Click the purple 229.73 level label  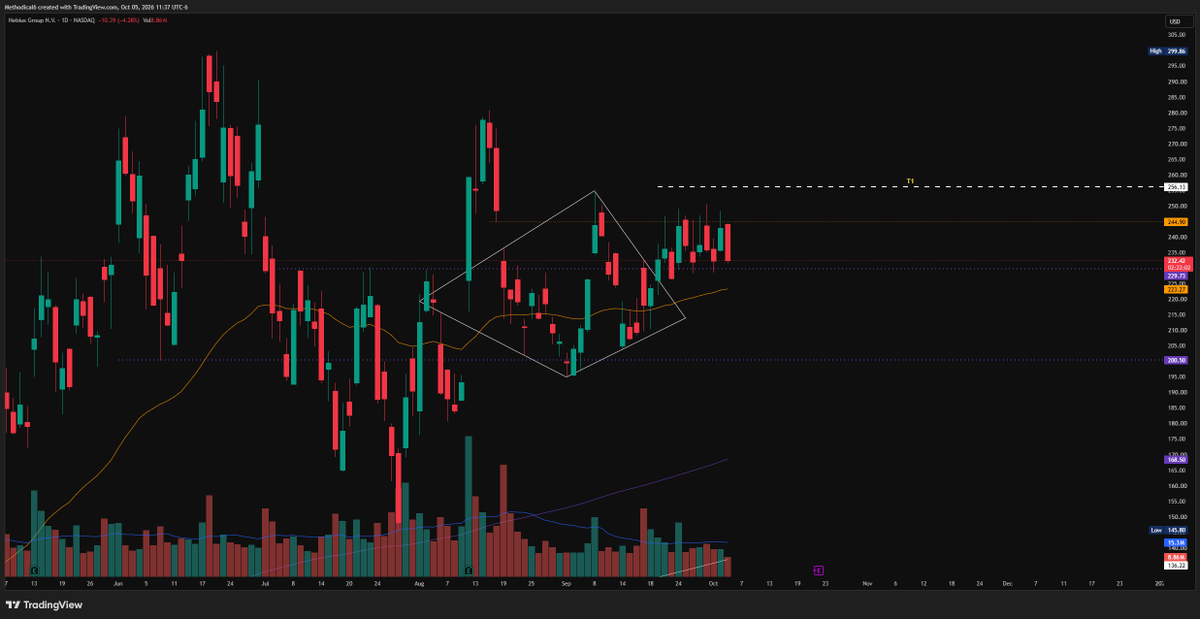click(x=1176, y=276)
